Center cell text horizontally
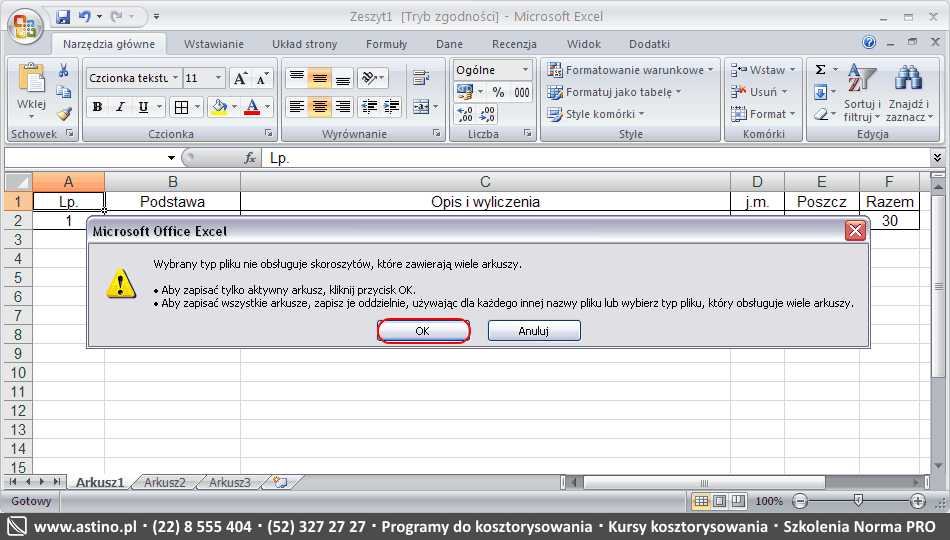The height and width of the screenshot is (540, 950). coord(319,107)
